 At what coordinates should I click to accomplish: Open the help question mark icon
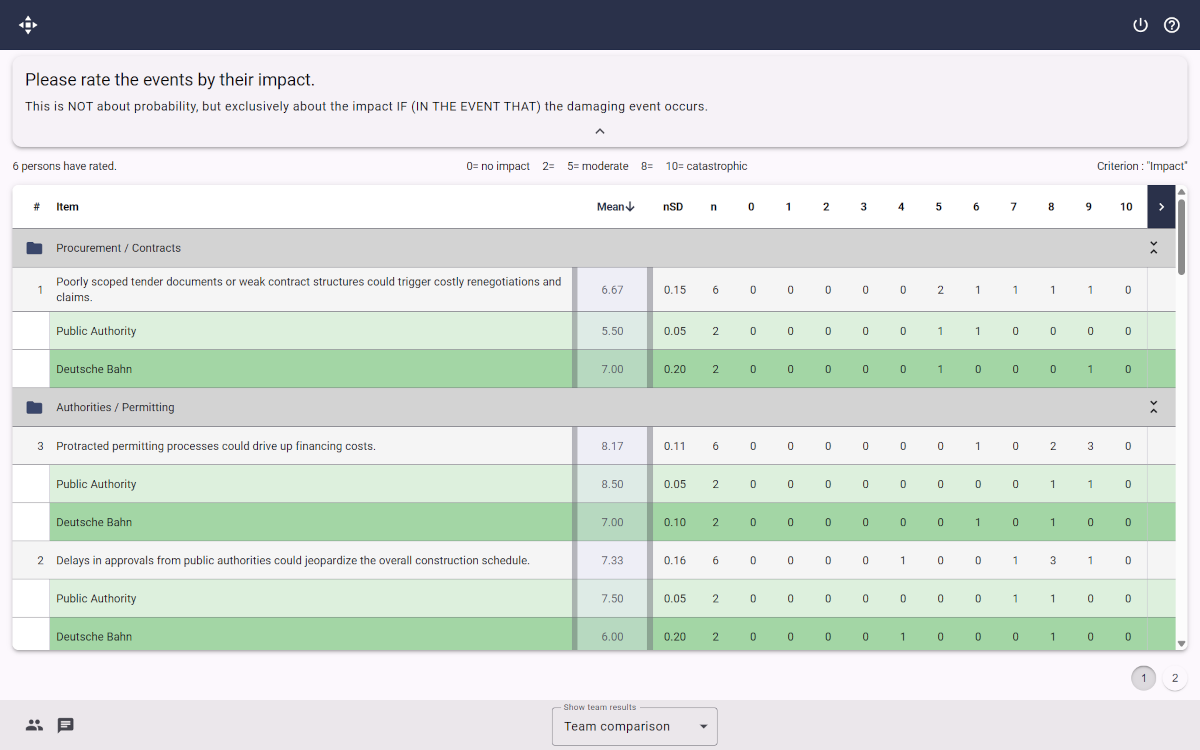point(1172,25)
